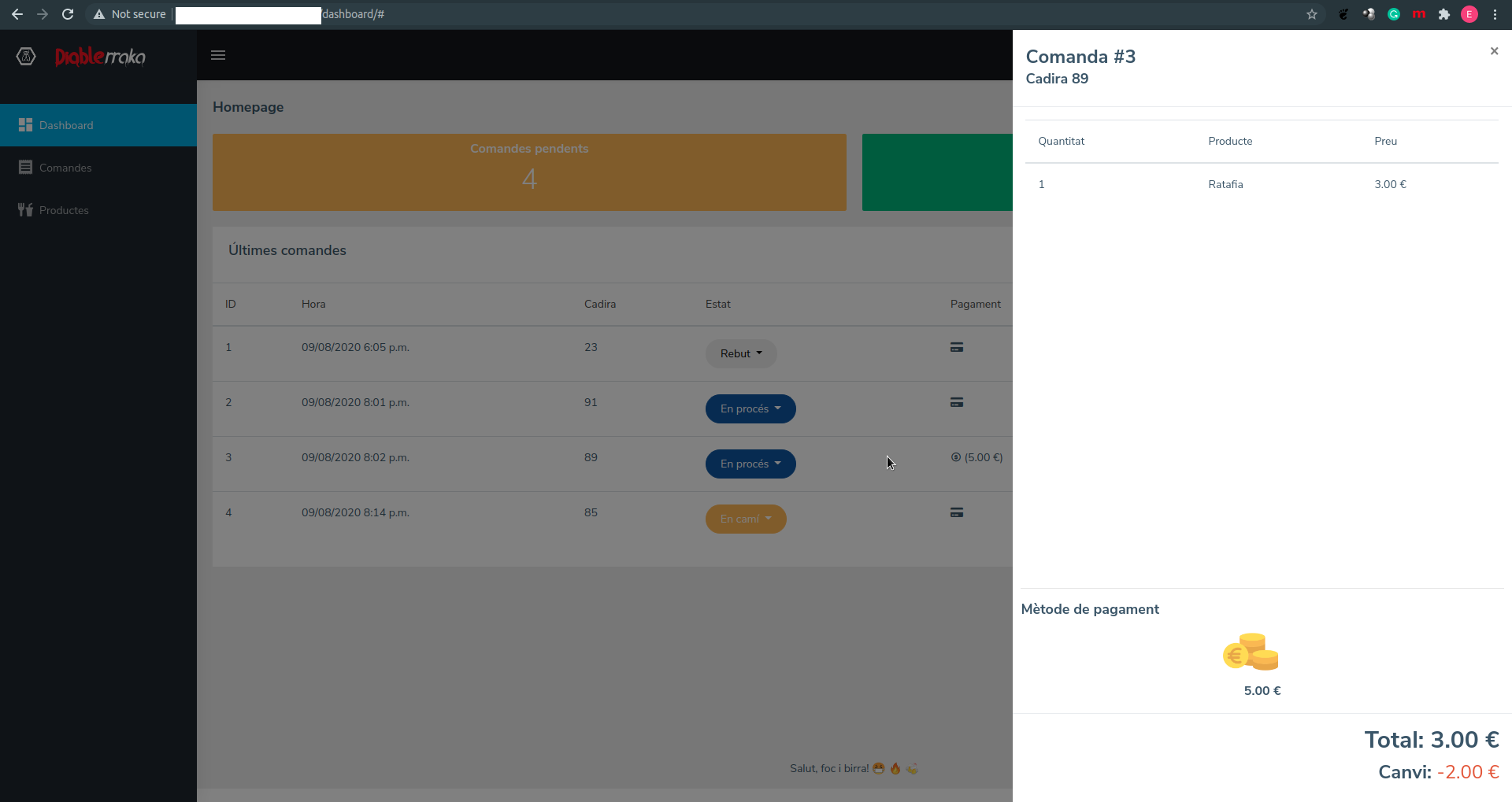Image resolution: width=1512 pixels, height=802 pixels.
Task: Click the cash payment icon for order 3
Action: point(956,457)
